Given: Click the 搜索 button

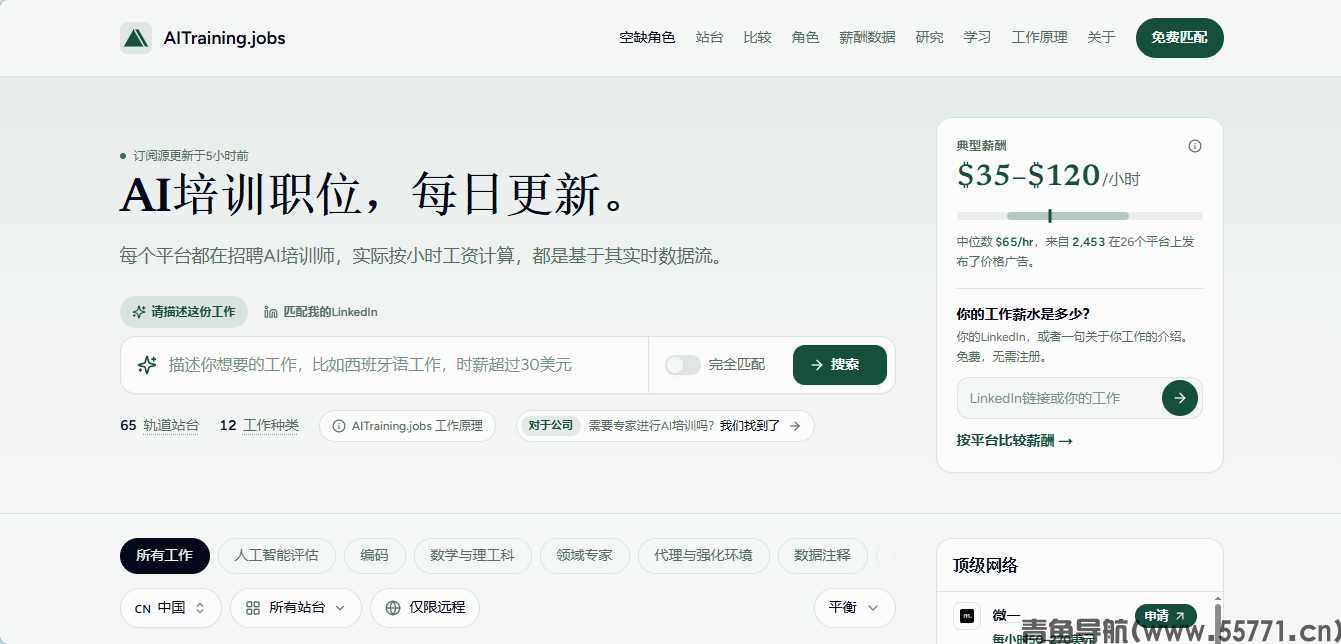Looking at the screenshot, I should 840,365.
